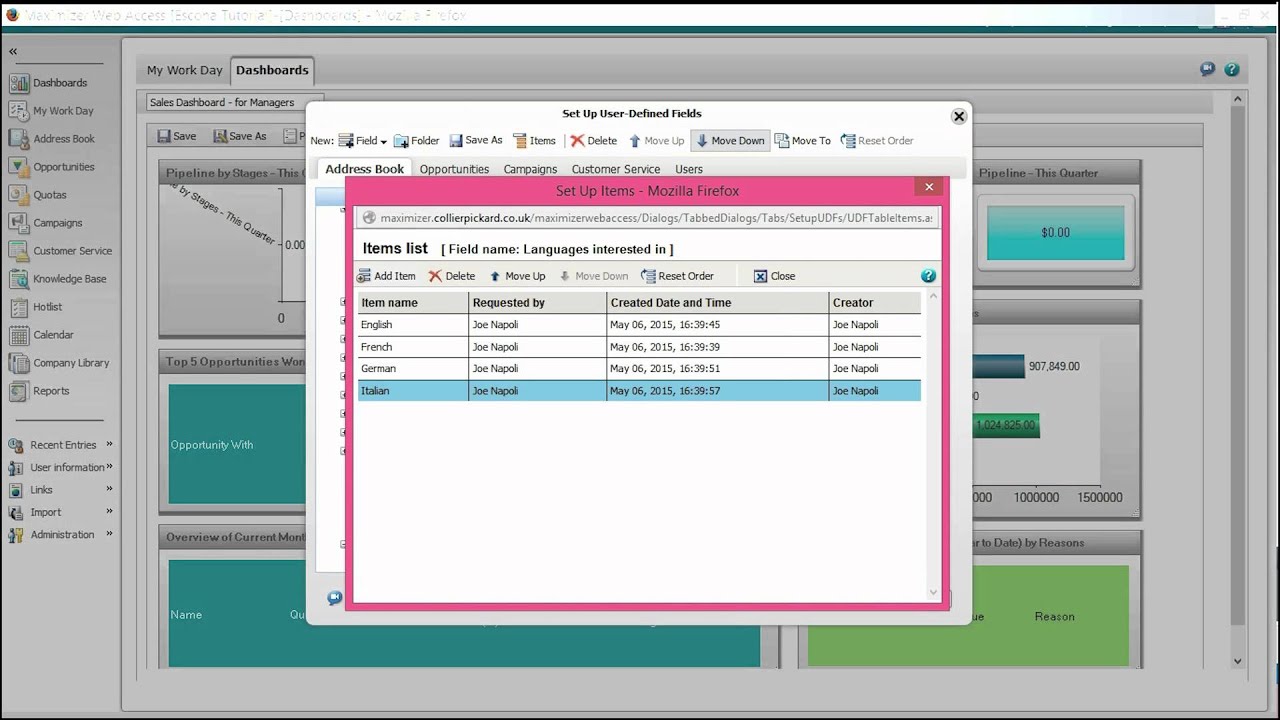1280x720 pixels.
Task: Open help in Set Up Items window
Action: 928,276
